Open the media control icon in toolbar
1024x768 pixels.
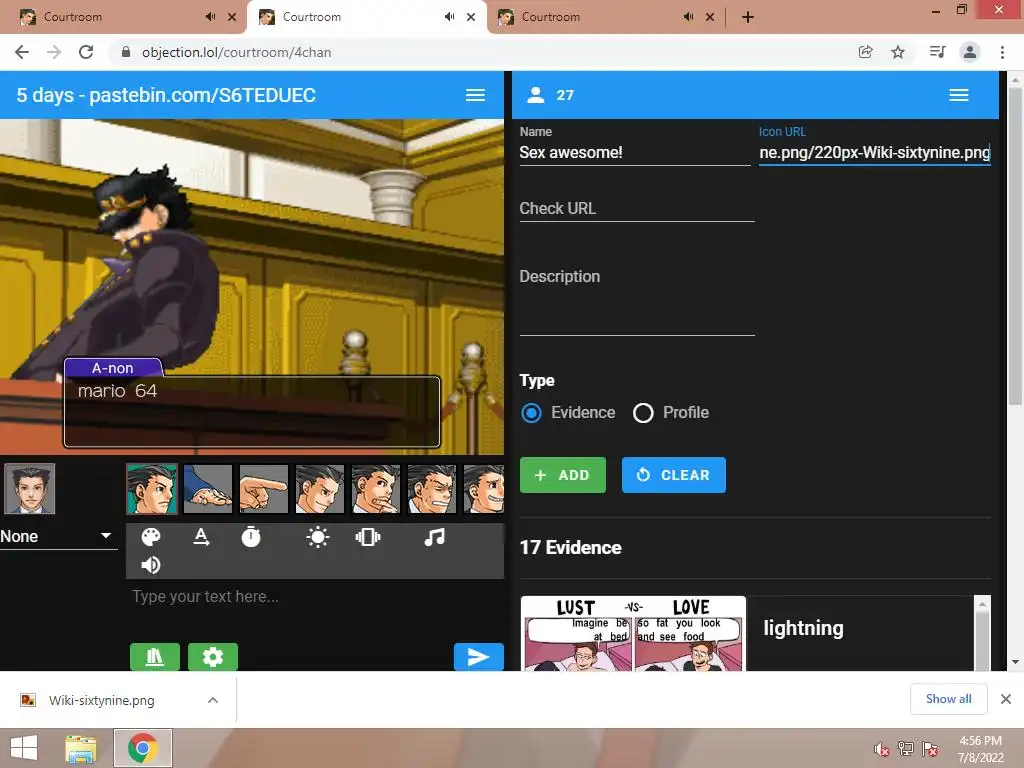(937, 52)
